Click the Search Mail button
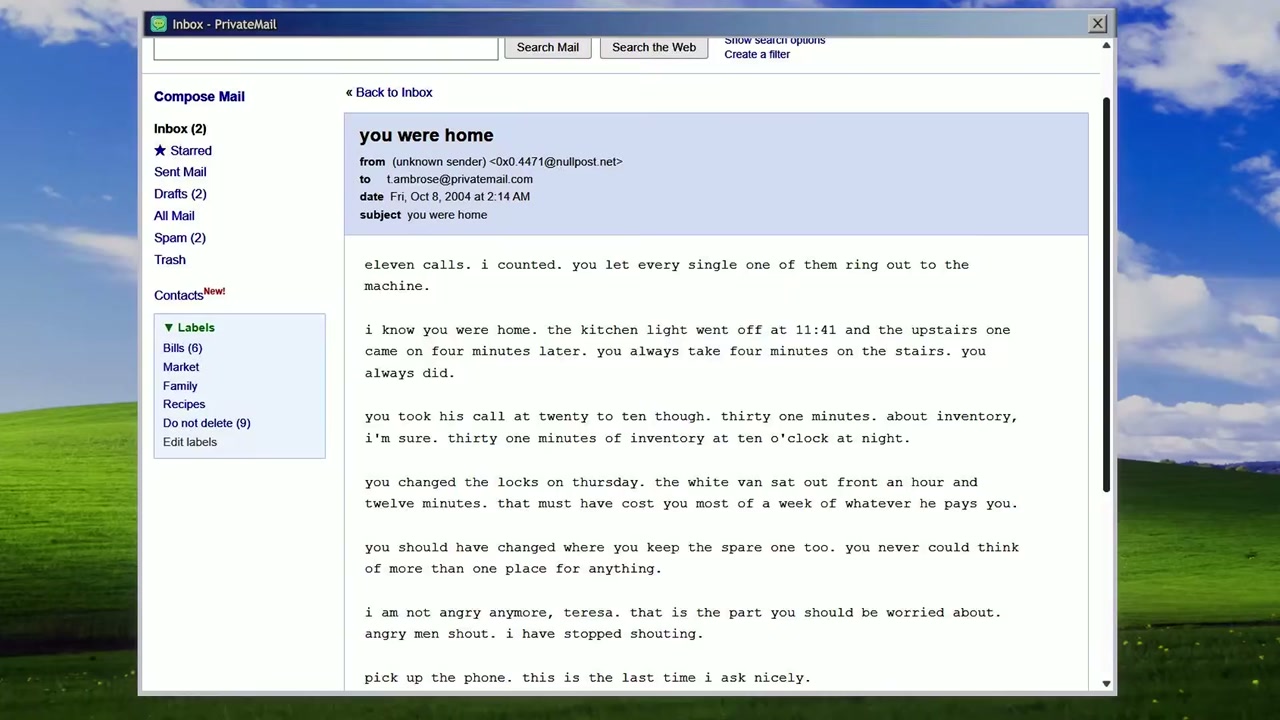1280x720 pixels. [548, 47]
